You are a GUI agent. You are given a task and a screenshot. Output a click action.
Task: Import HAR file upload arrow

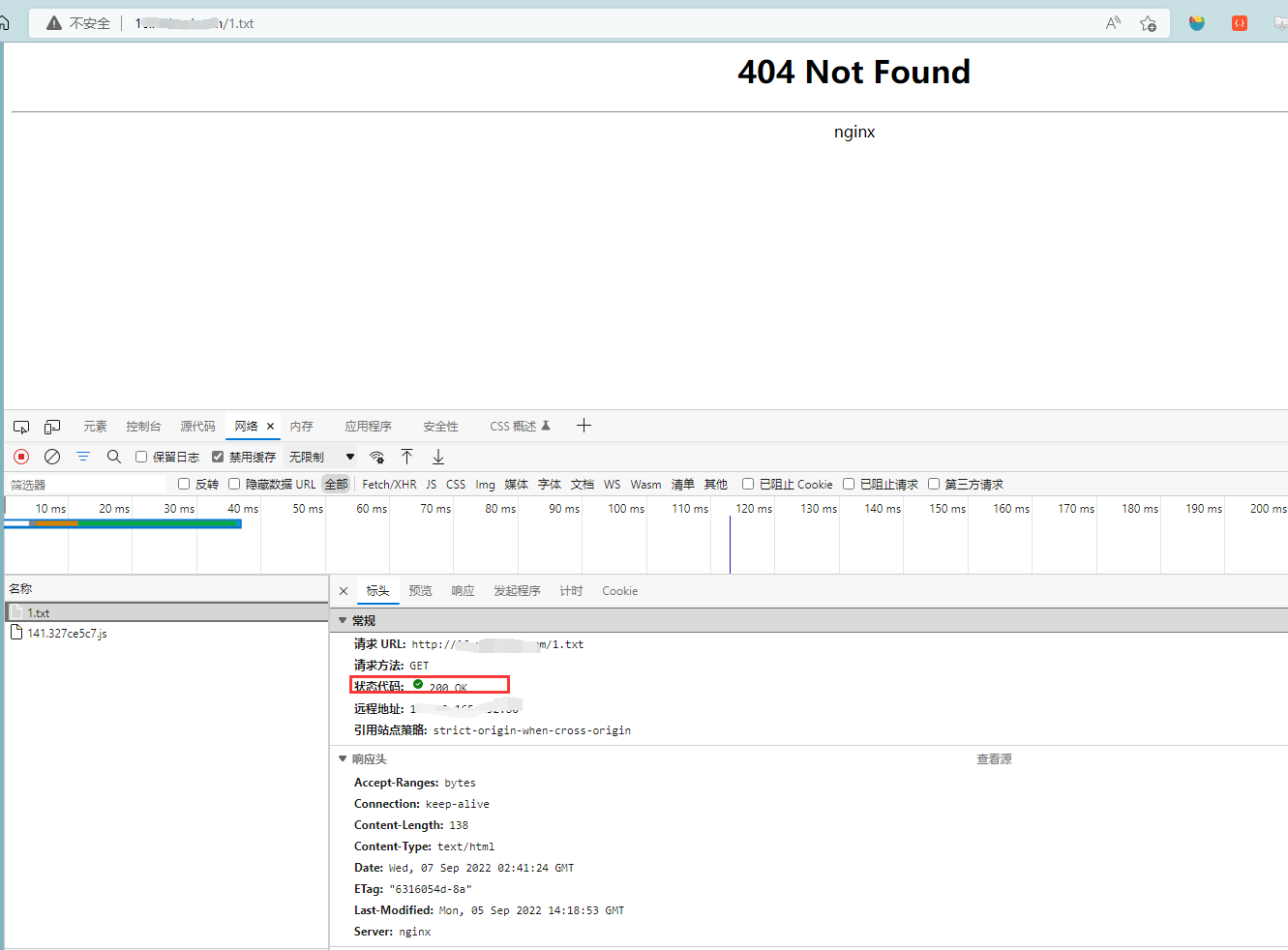pyautogui.click(x=407, y=457)
